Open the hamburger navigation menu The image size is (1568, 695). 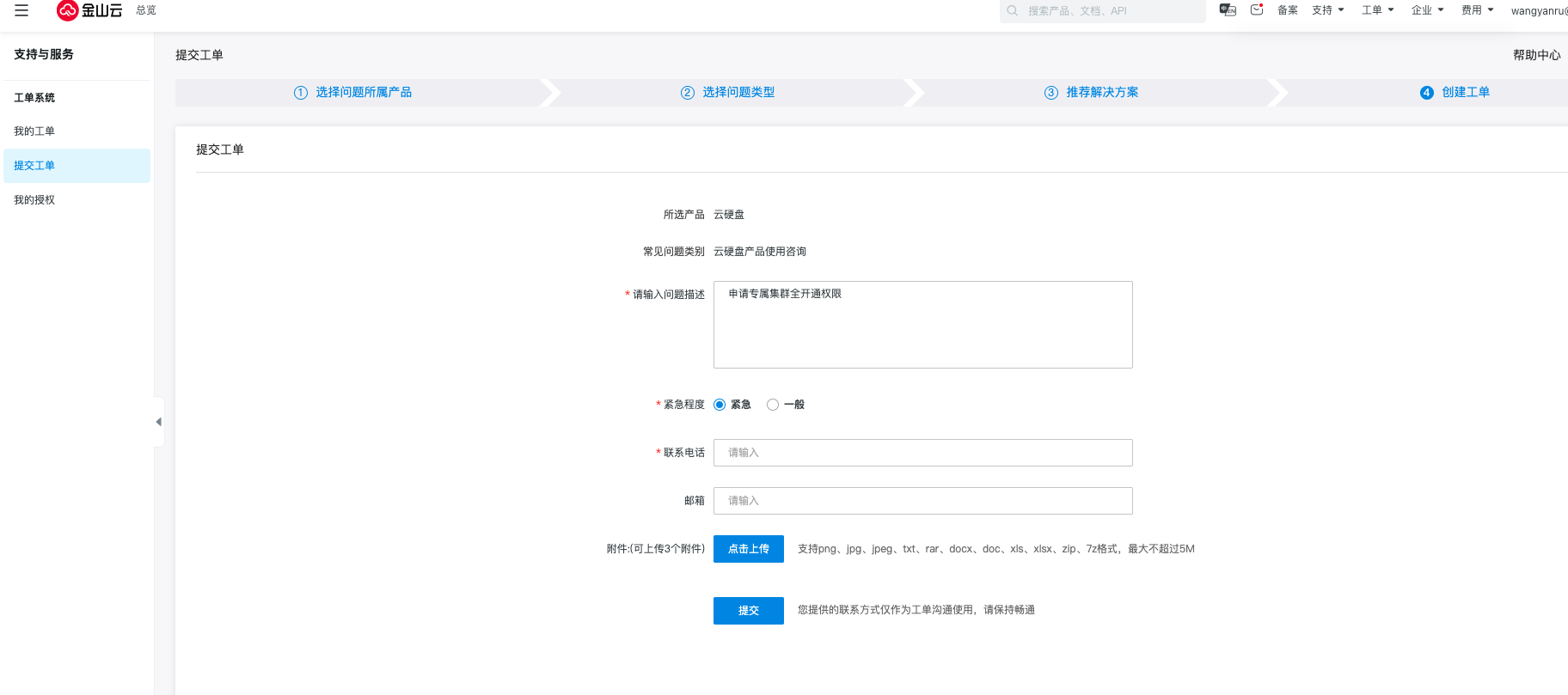pos(21,10)
